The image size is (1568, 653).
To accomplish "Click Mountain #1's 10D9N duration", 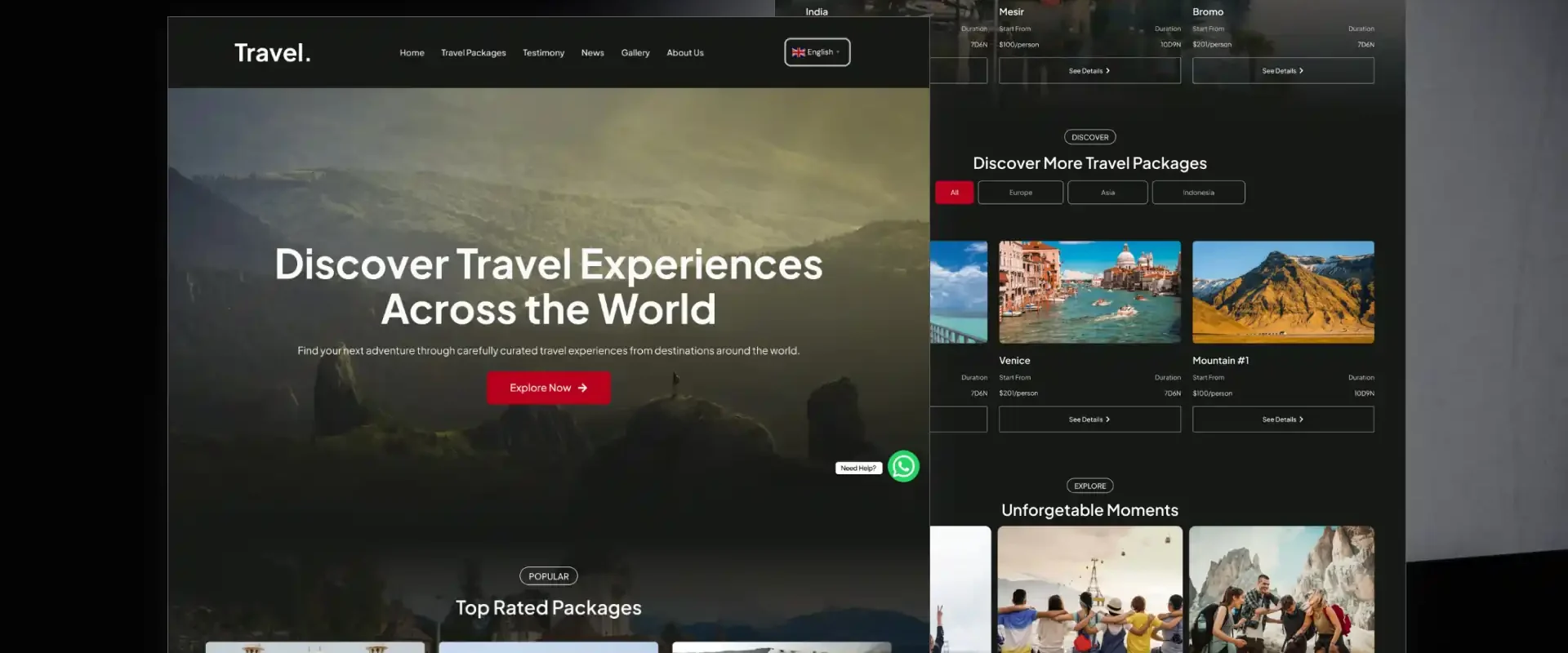I will tap(1364, 393).
